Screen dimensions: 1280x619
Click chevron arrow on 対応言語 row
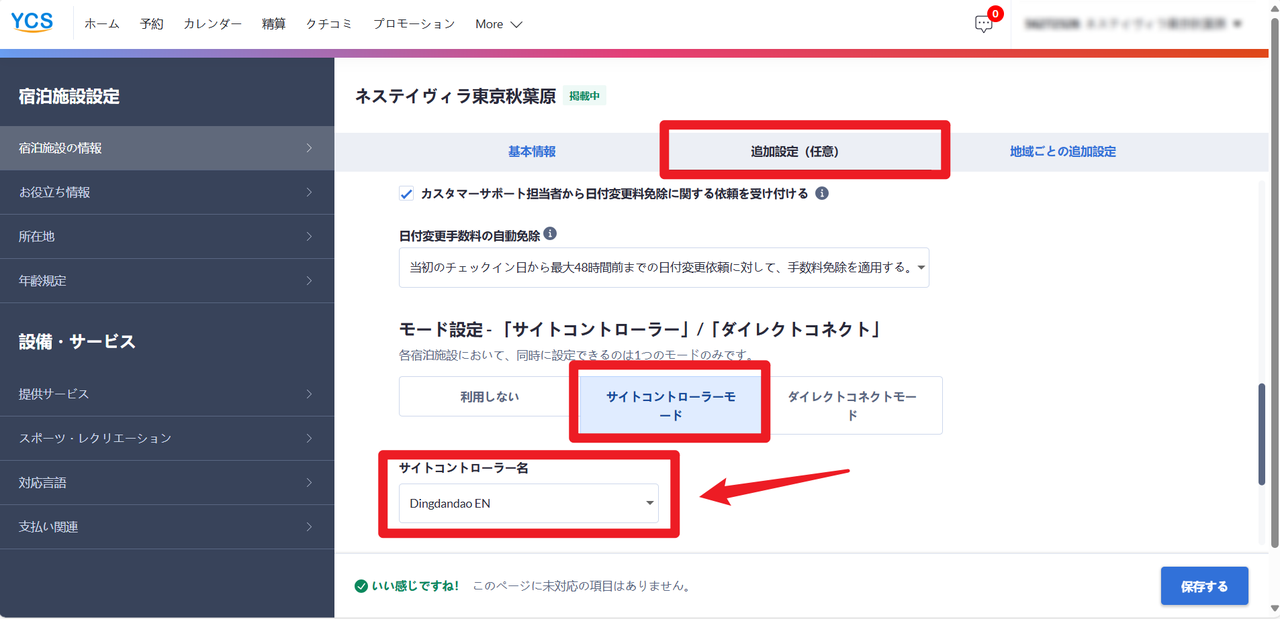click(x=309, y=483)
